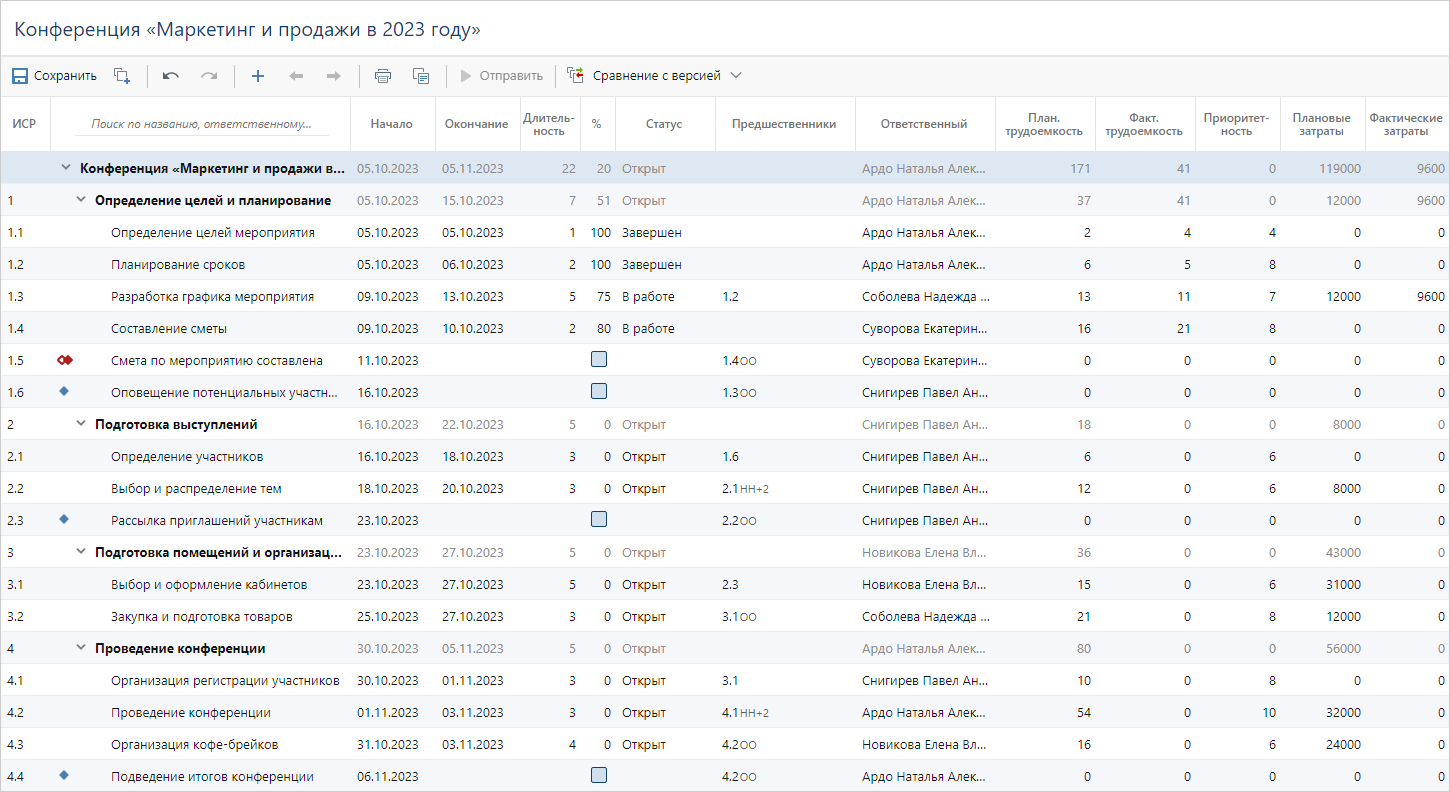1450x792 pixels.
Task: Add a new task with plus icon
Action: point(258,76)
